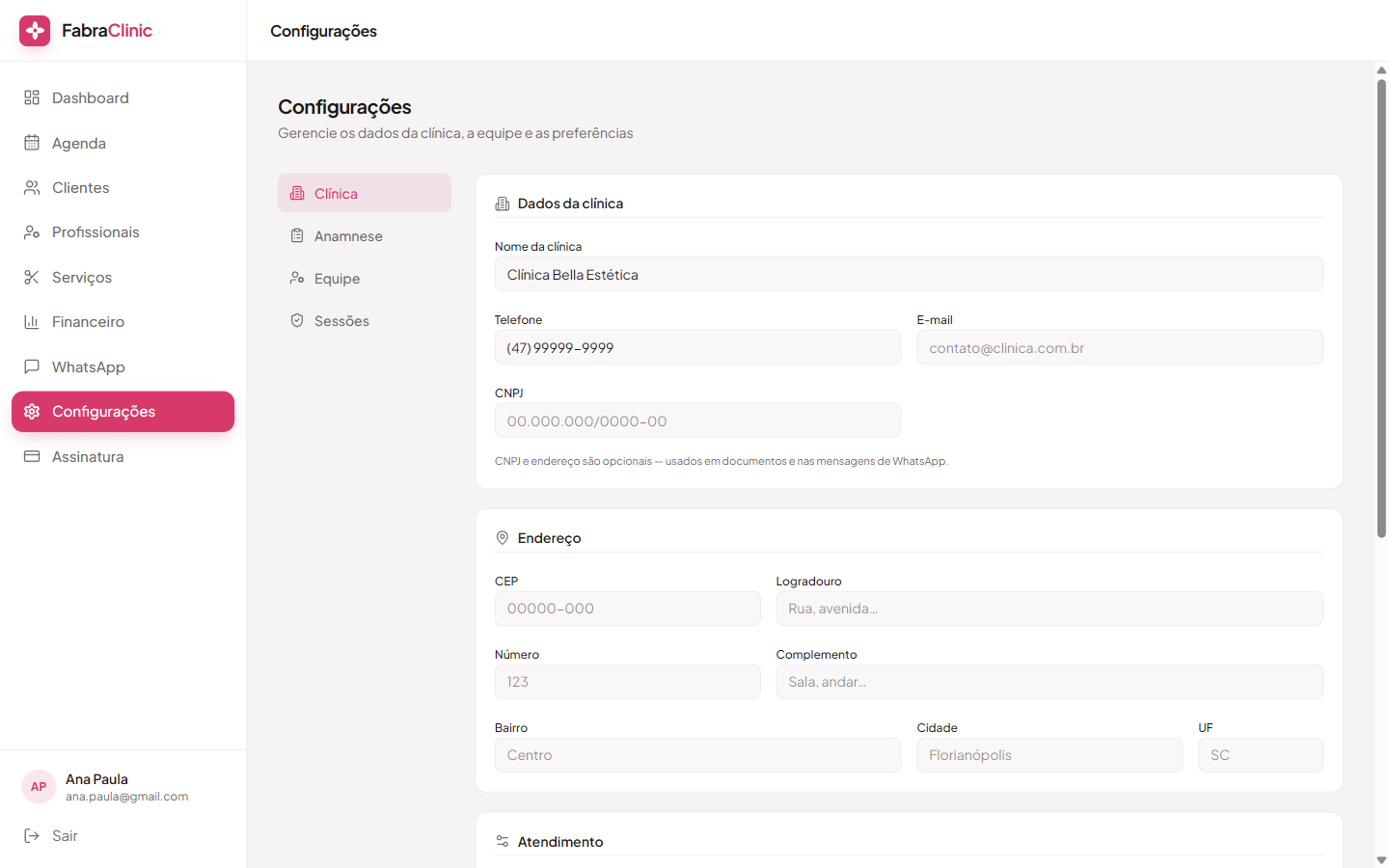The image size is (1389, 868).
Task: Click the Sair logout arrow icon
Action: (x=32, y=835)
